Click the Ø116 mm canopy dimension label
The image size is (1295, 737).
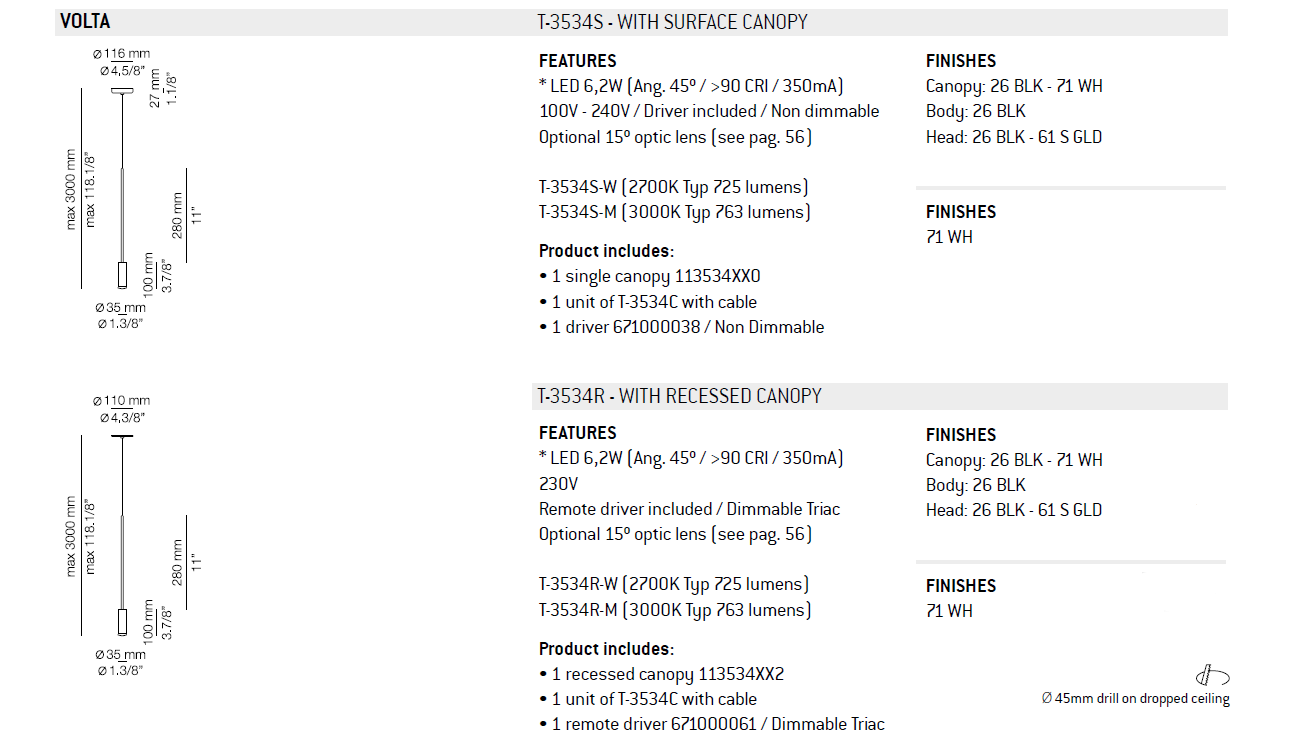coord(121,53)
